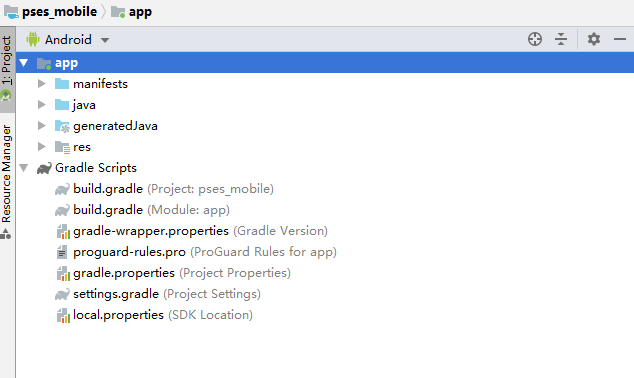This screenshot has width=634, height=378.
Task: Click the app breadcrumb item
Action: pyautogui.click(x=140, y=12)
